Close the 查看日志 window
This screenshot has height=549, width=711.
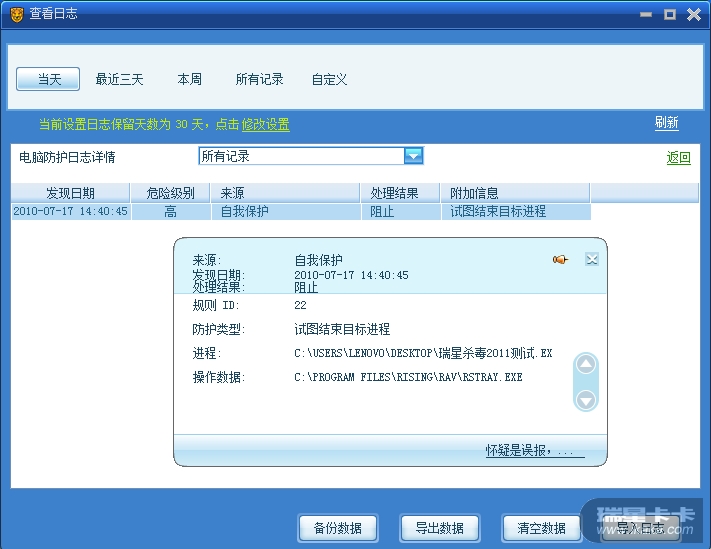click(x=694, y=15)
